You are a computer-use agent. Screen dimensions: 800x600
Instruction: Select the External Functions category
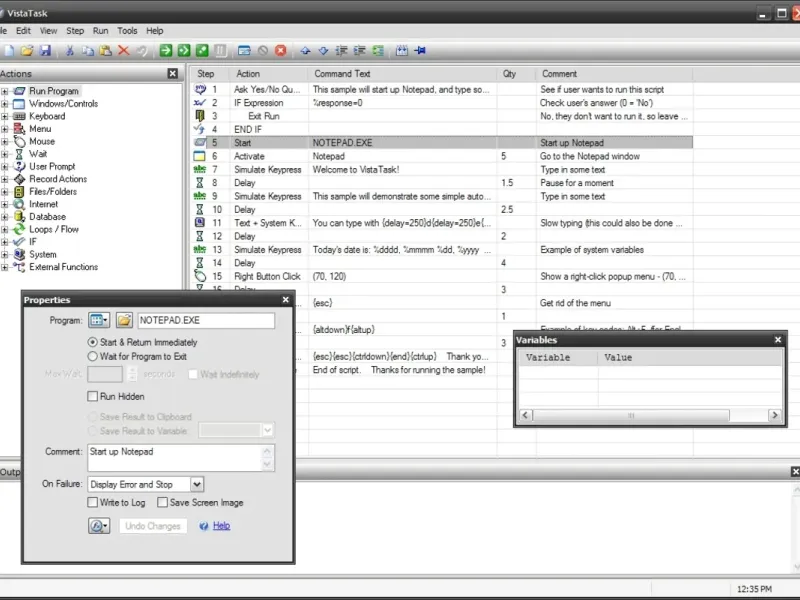(x=63, y=267)
